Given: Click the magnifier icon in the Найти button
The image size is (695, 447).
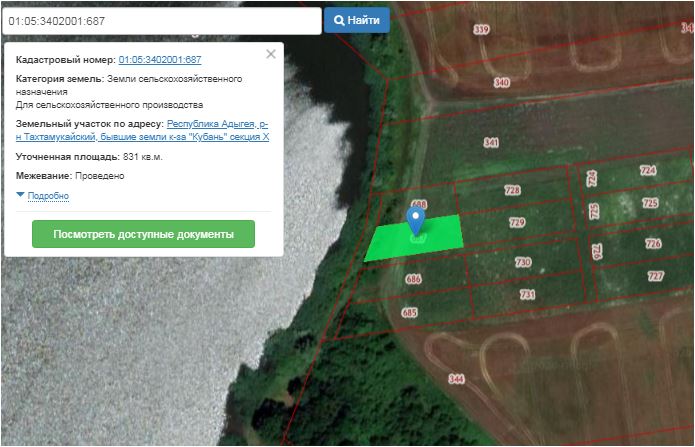Looking at the screenshot, I should coord(340,20).
